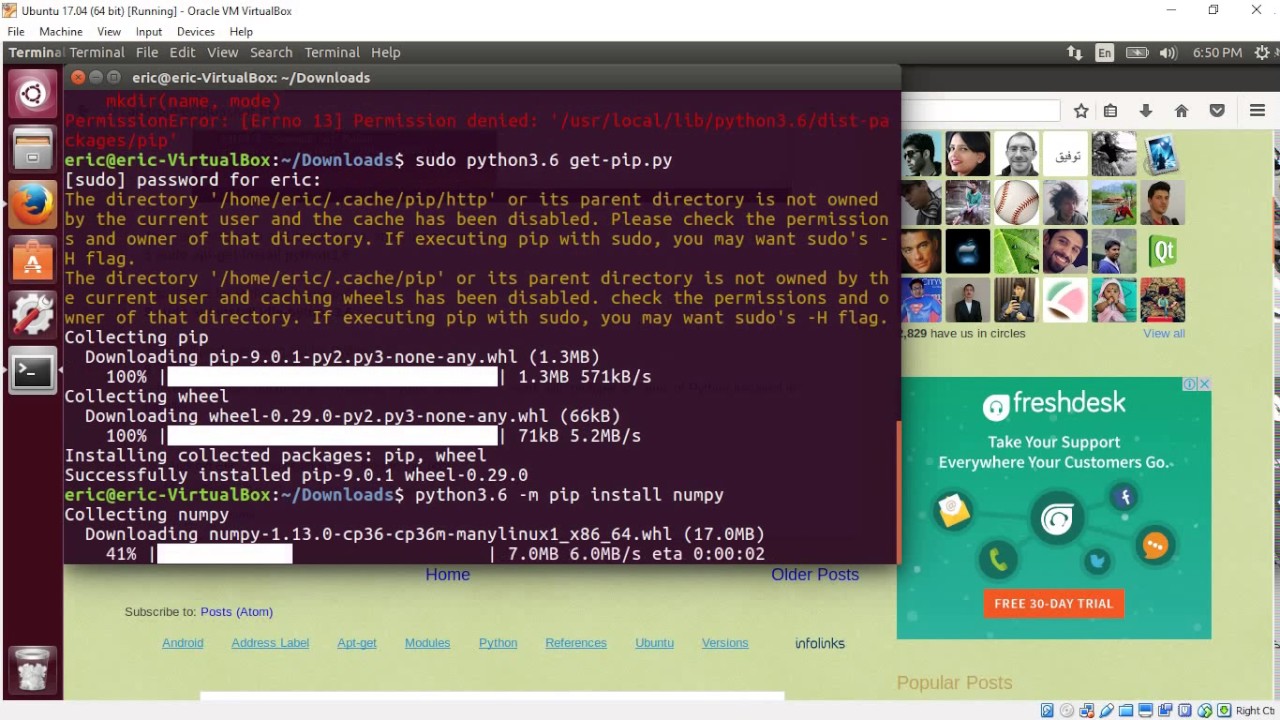Open the Terminal app's Search menu
The width and height of the screenshot is (1280, 720).
click(x=271, y=53)
